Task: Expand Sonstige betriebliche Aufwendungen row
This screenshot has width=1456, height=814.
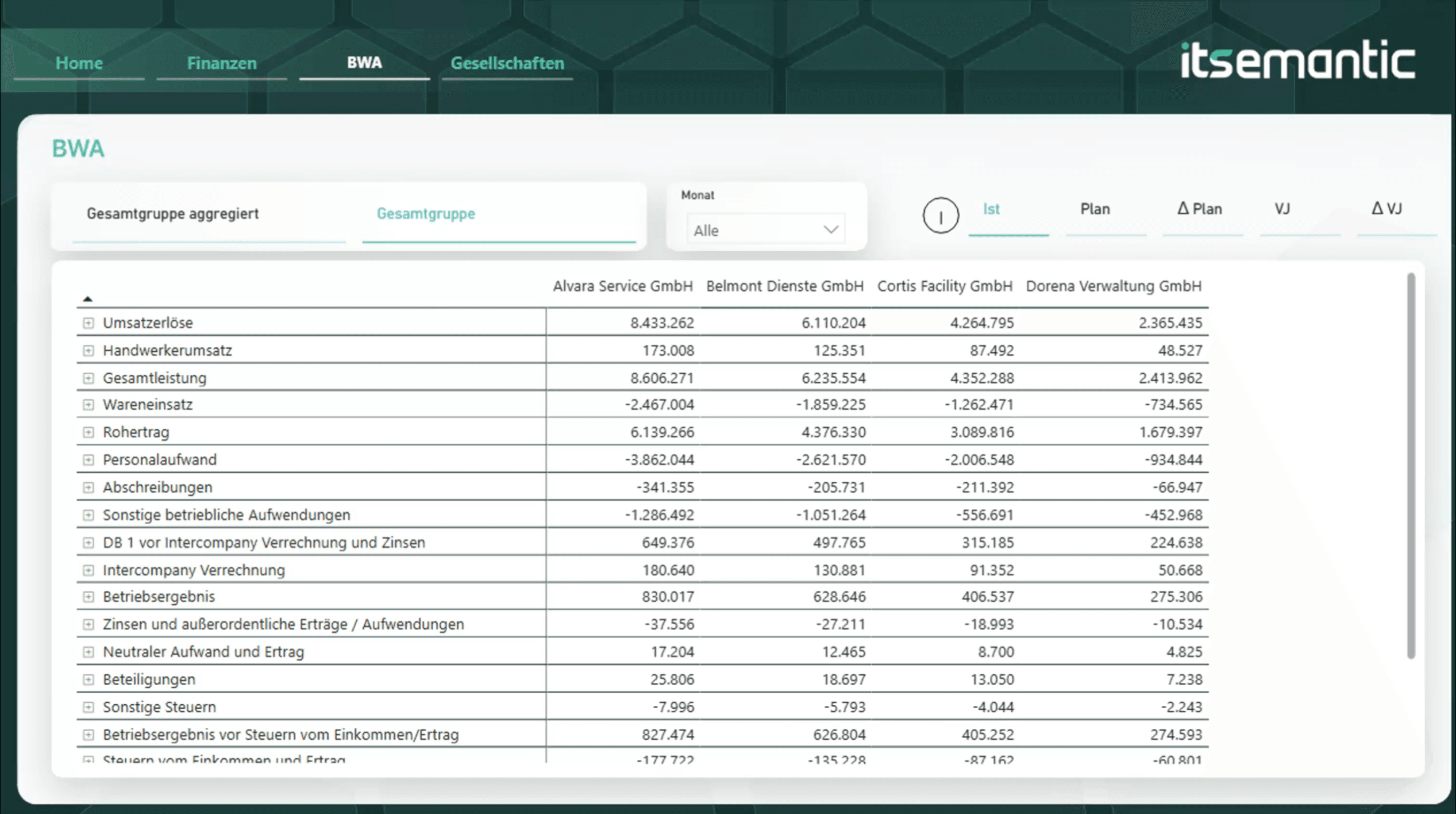Action: click(88, 515)
